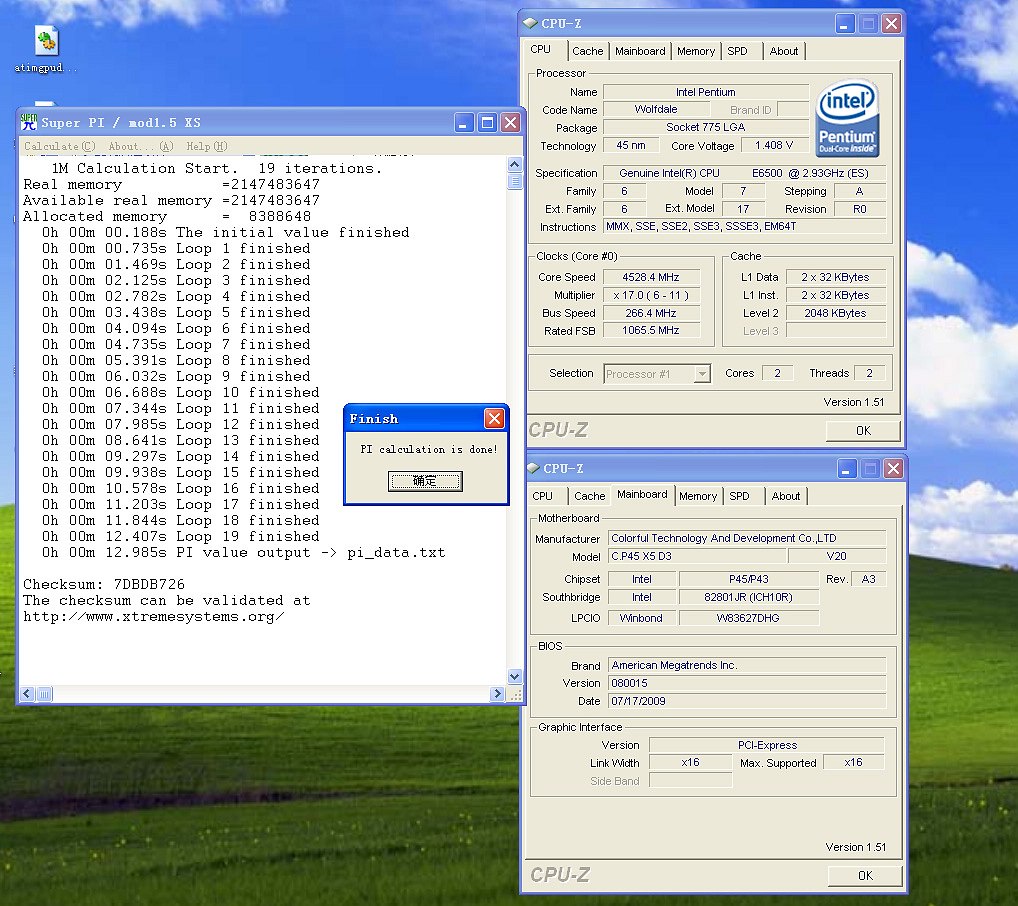Confirm the PI calculation done dialog
The height and width of the screenshot is (906, 1018).
coord(425,481)
